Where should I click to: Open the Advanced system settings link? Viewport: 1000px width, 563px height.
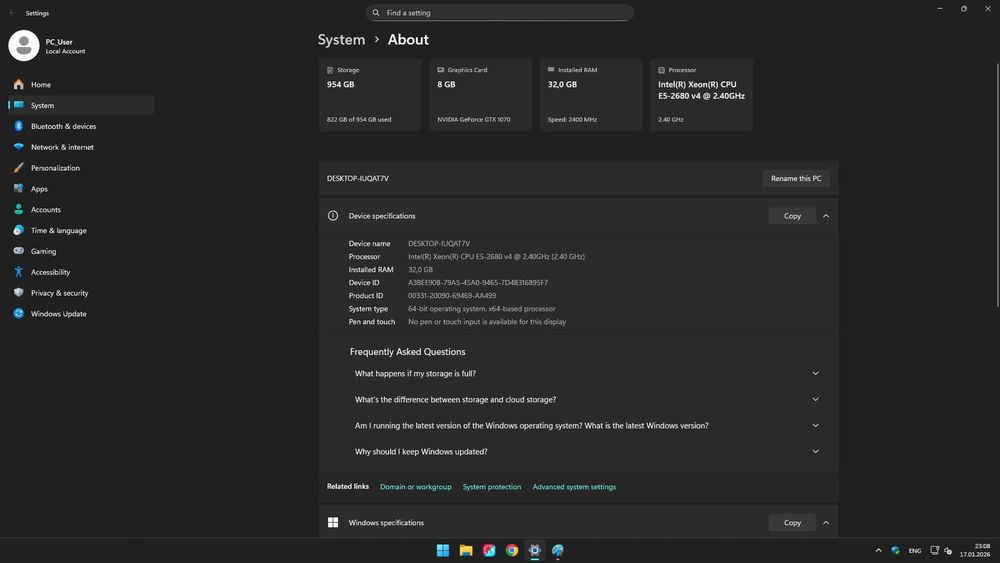574,487
